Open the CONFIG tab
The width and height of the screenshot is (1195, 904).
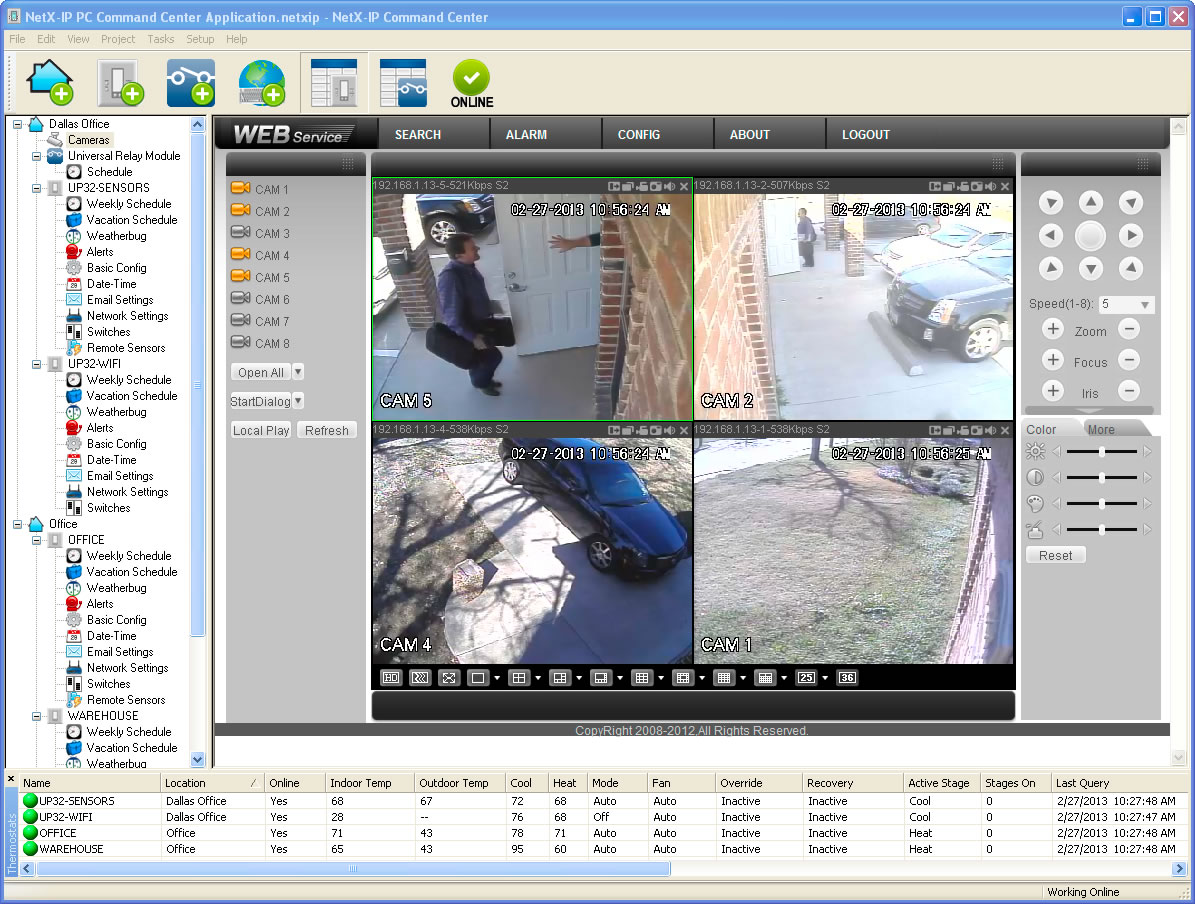coord(639,134)
